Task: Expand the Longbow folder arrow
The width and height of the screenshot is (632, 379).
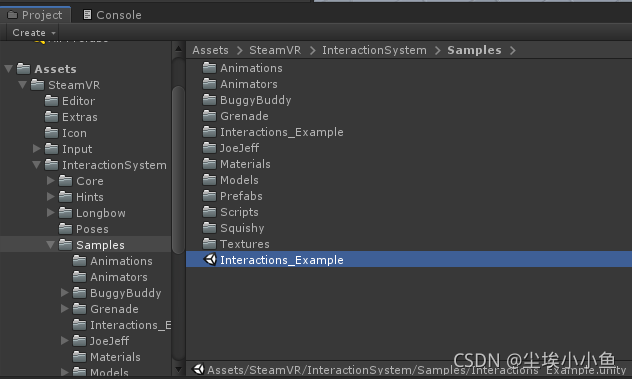Action: pyautogui.click(x=51, y=213)
